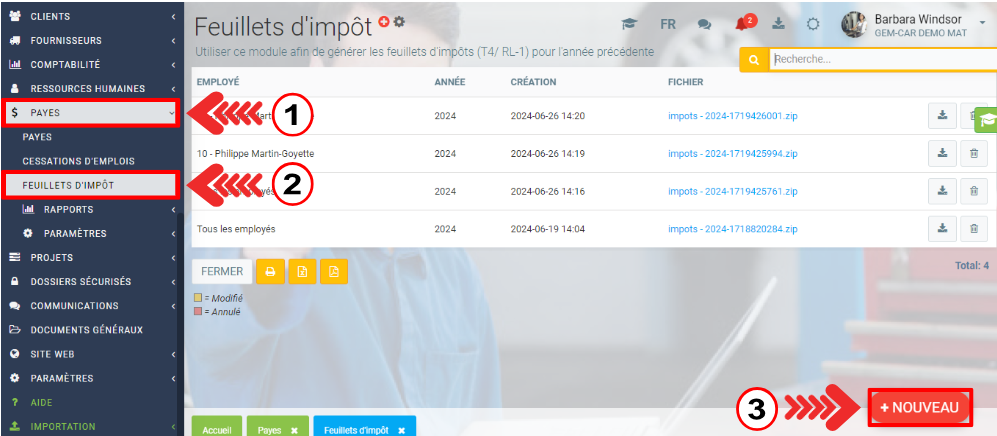The image size is (997, 436).
Task: Open the impots - 2024-1718820284.zip link
Action: (732, 229)
